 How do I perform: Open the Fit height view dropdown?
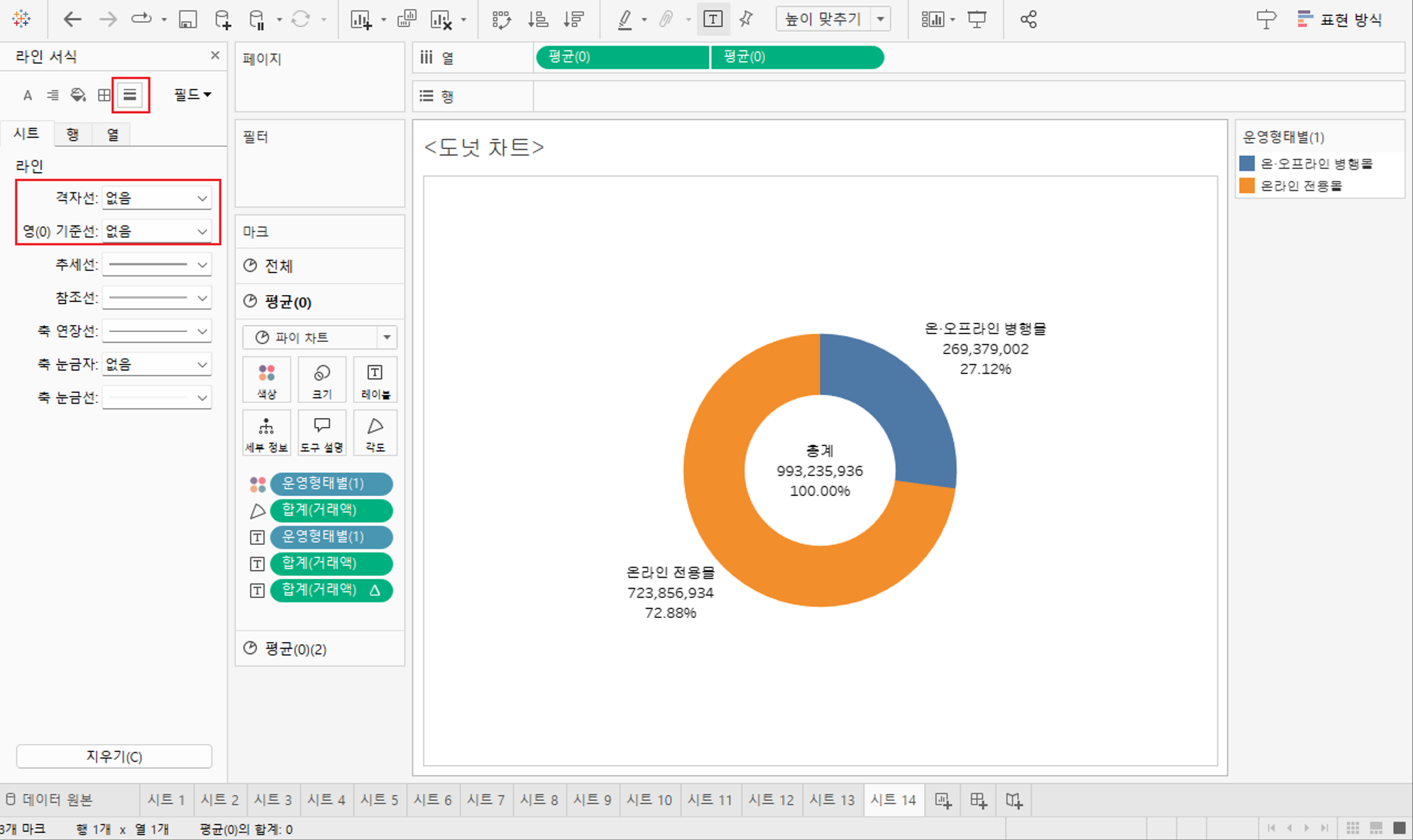[881, 19]
